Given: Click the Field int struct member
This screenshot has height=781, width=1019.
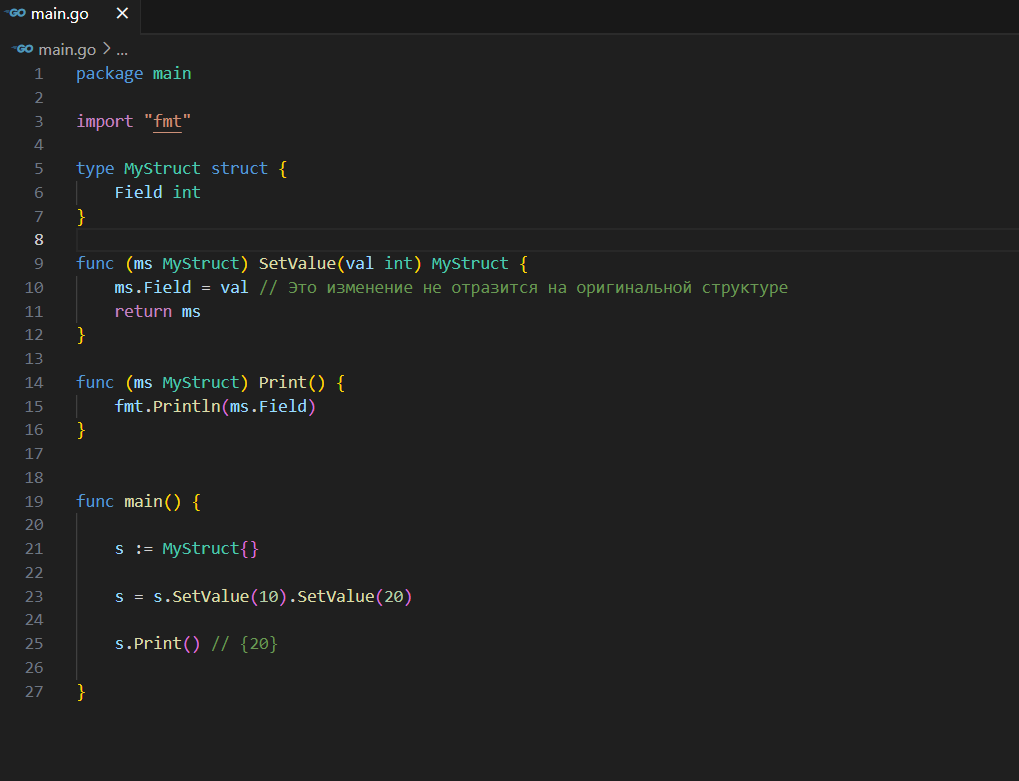Looking at the screenshot, I should (157, 193).
